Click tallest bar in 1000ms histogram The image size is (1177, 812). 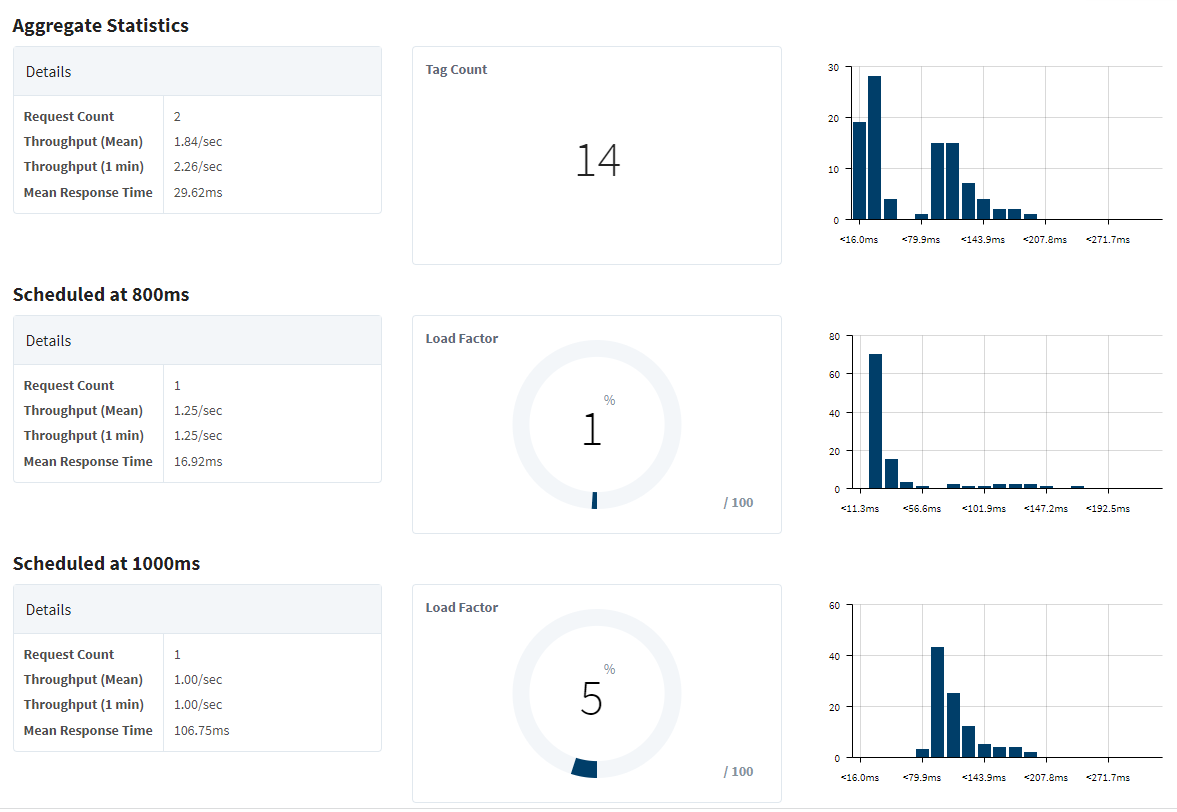938,702
